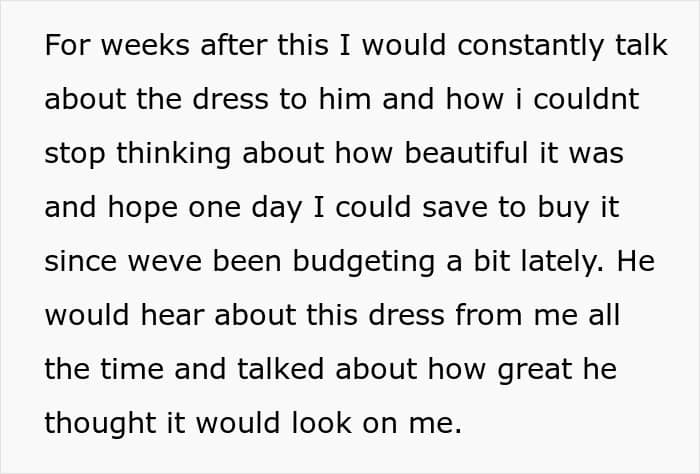Click the word "weve" in fifth line
700x474 pixels.
[x=165, y=263]
